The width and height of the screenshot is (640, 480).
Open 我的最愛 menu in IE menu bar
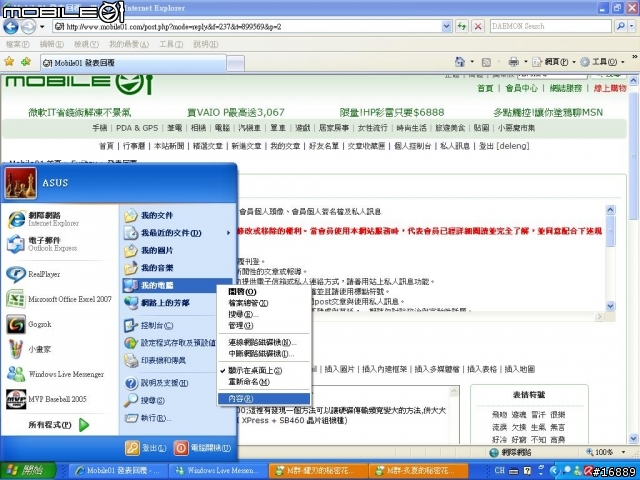[x=129, y=44]
